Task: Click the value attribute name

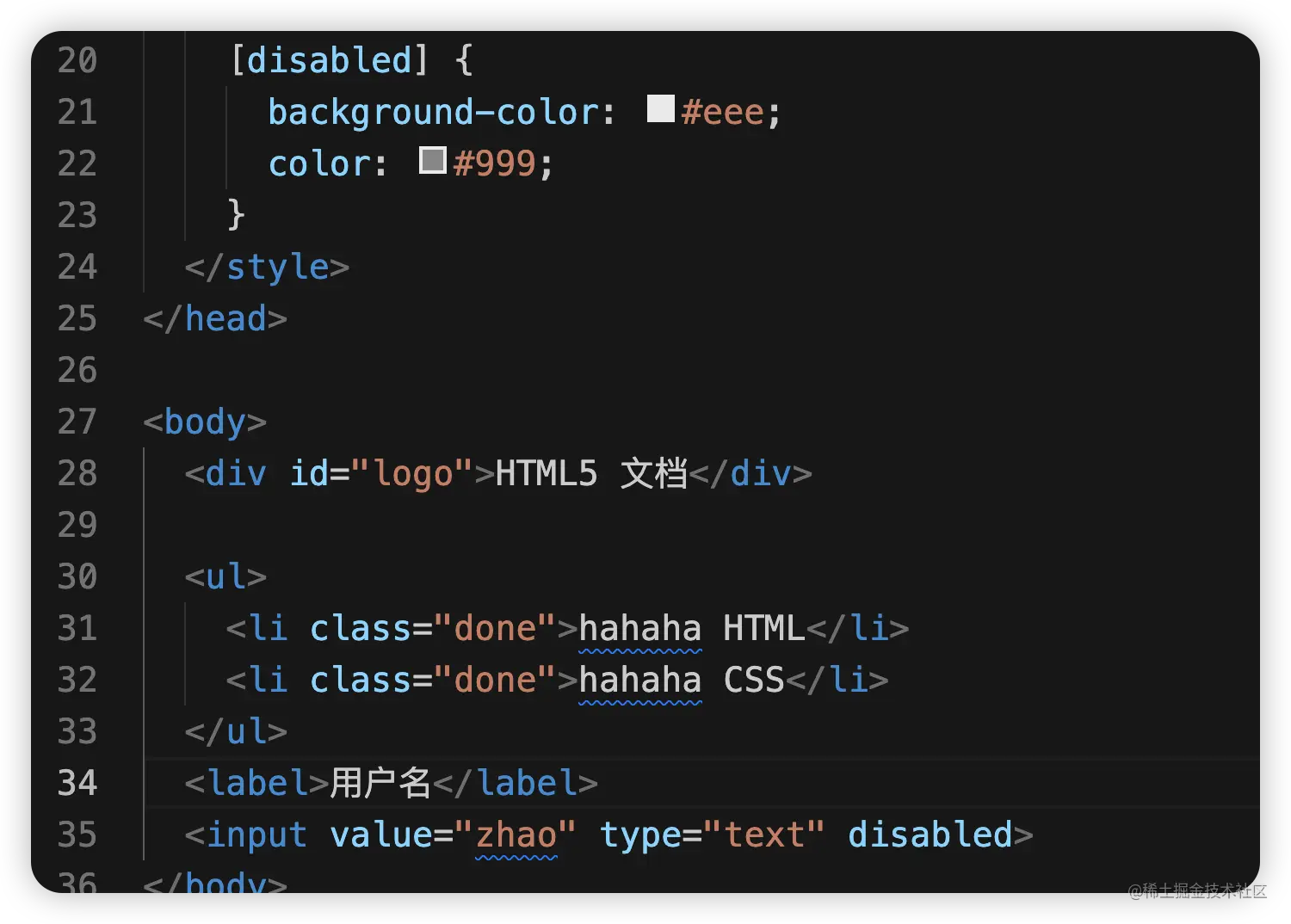Action: [381, 835]
